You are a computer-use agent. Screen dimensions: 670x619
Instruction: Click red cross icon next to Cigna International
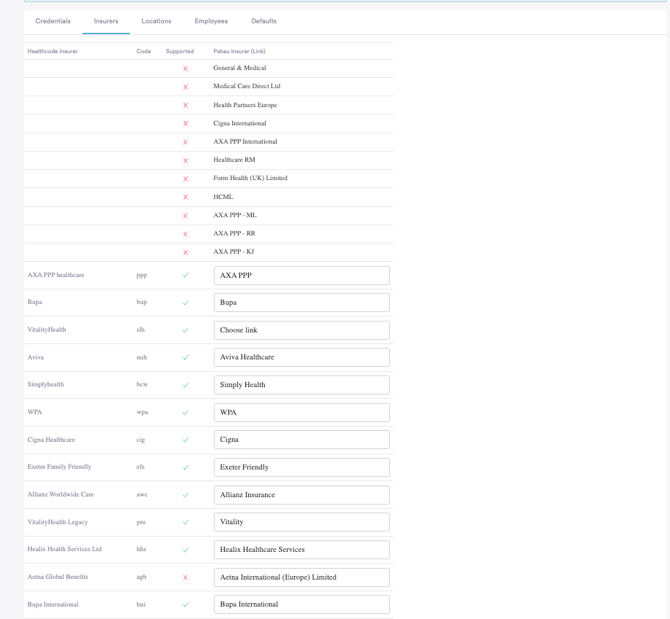(x=185, y=124)
